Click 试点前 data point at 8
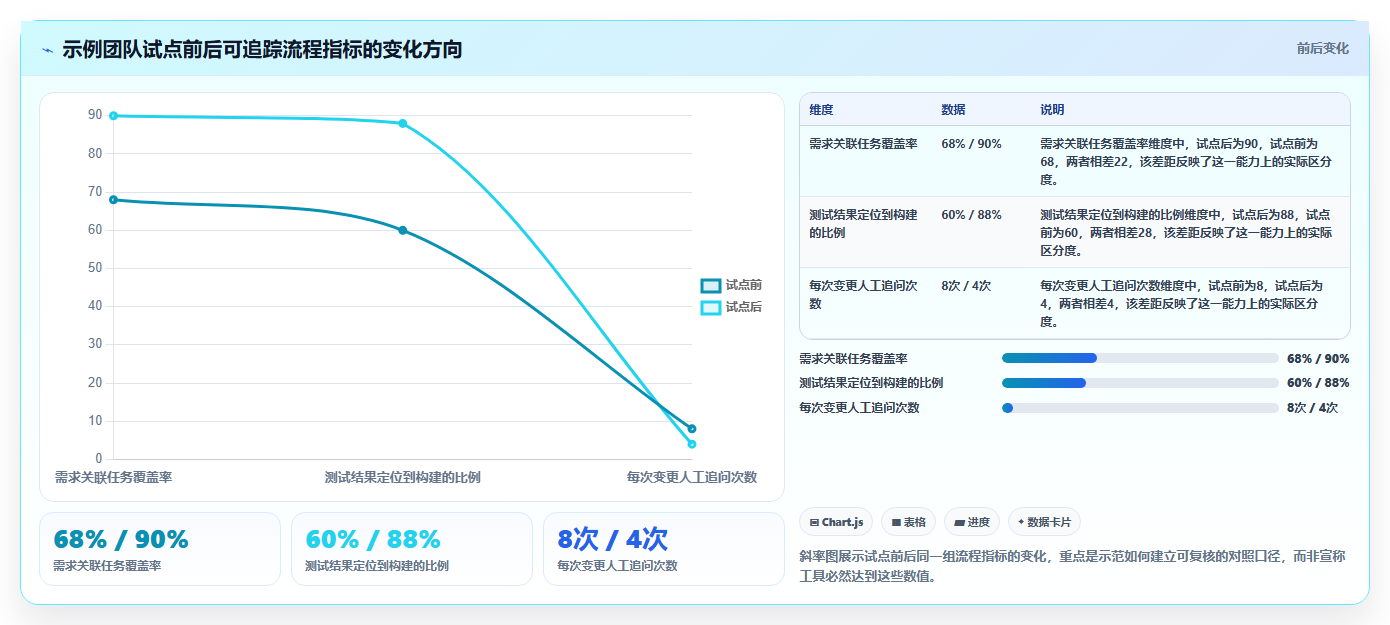Viewport: 1390px width, 625px height. click(x=692, y=429)
